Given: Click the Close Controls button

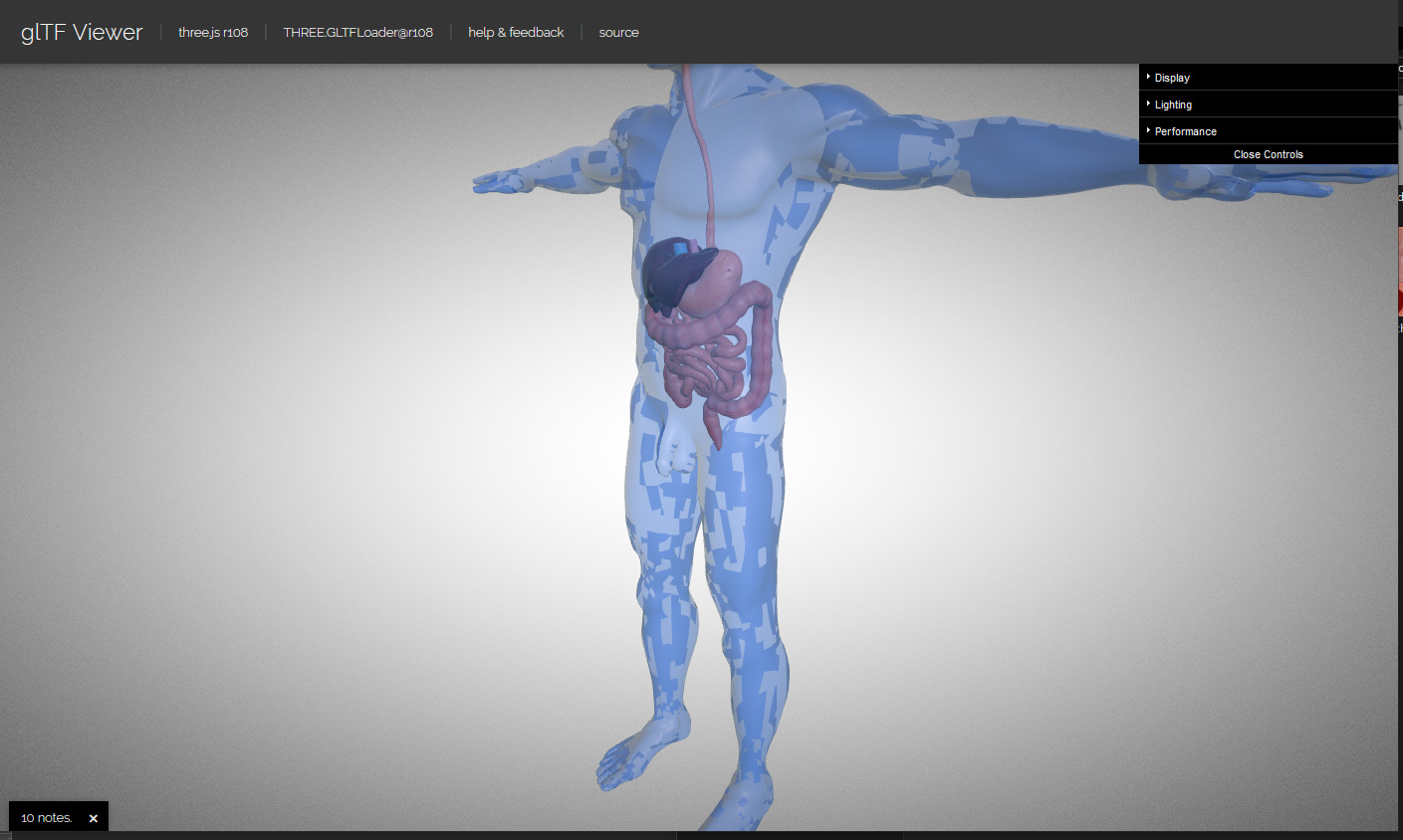Looking at the screenshot, I should tap(1268, 154).
